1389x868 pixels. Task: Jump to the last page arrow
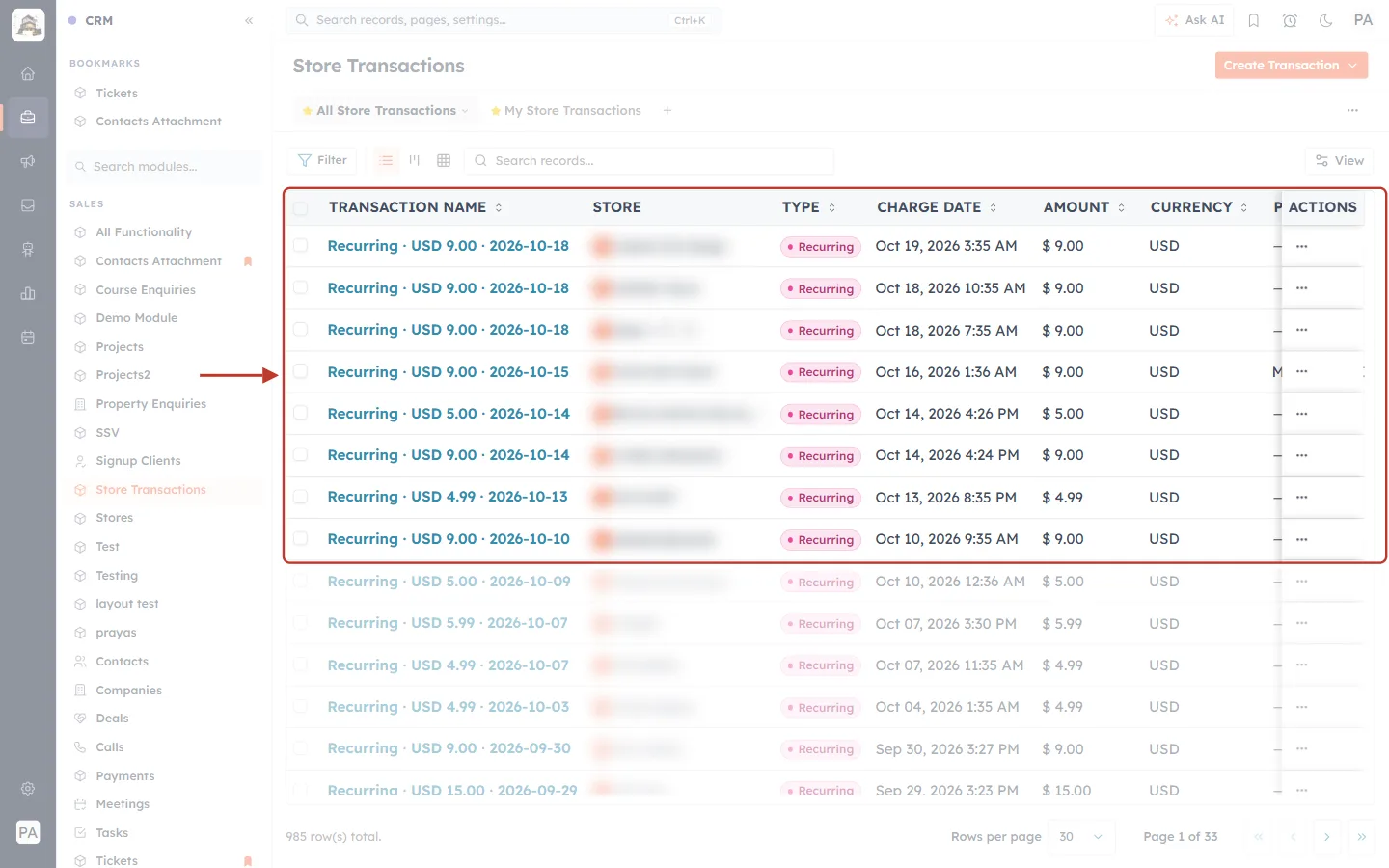point(1362,837)
